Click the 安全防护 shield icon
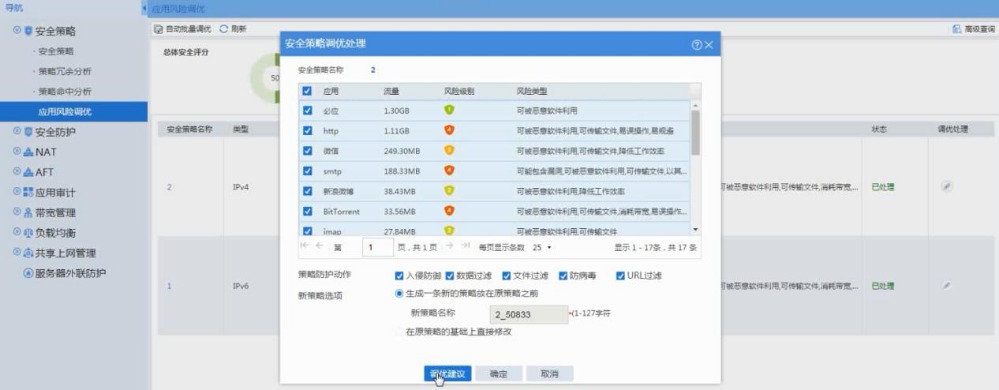Viewport: 999px width, 390px height. click(28, 132)
